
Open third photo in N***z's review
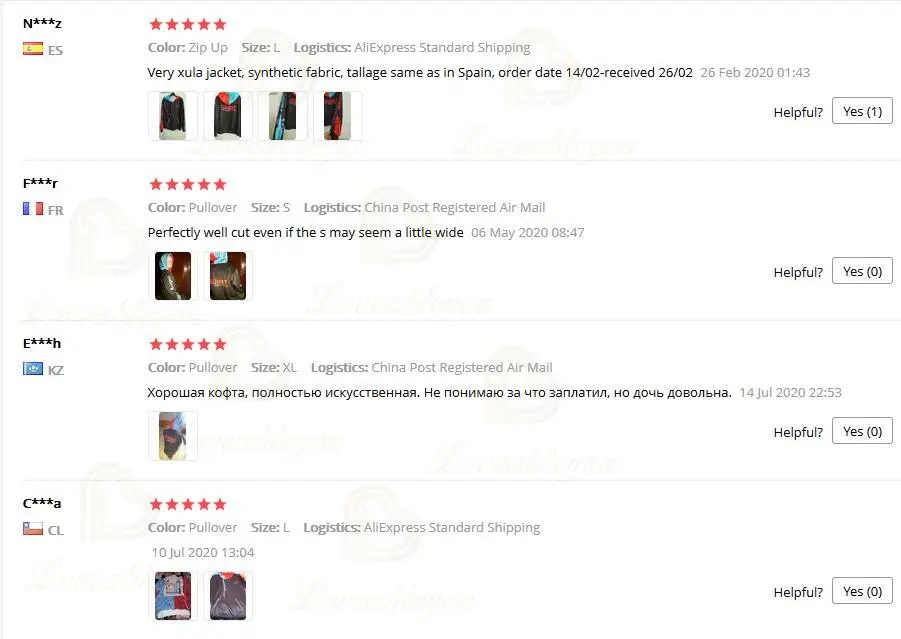click(283, 116)
